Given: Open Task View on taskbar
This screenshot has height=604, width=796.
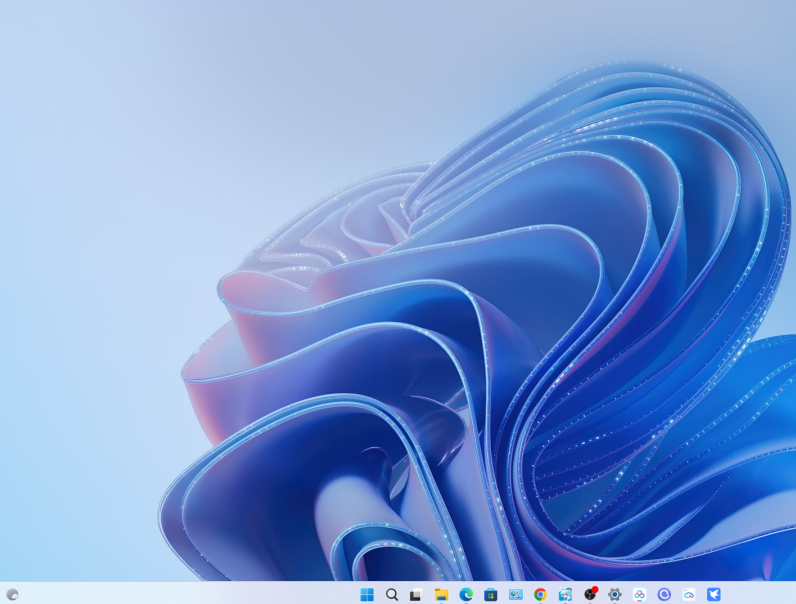Looking at the screenshot, I should click(x=416, y=594).
